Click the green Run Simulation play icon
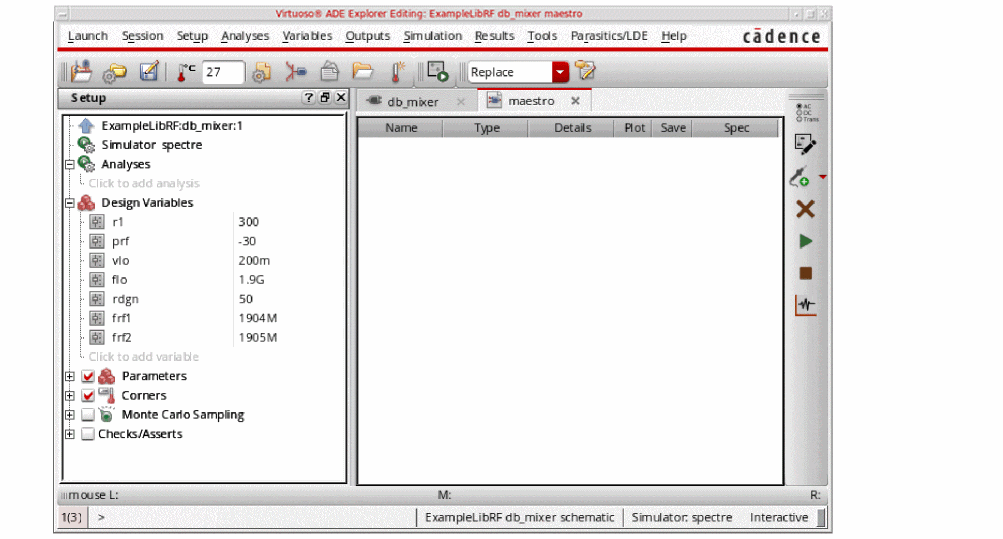 805,241
